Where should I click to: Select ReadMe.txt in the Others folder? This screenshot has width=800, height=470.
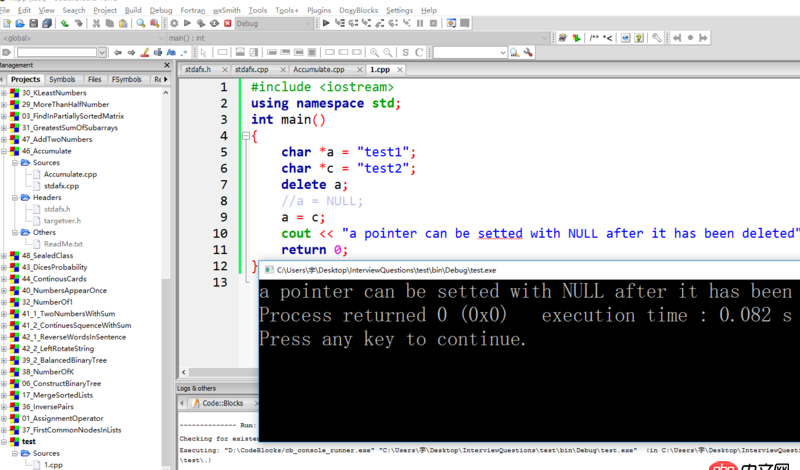point(63,244)
